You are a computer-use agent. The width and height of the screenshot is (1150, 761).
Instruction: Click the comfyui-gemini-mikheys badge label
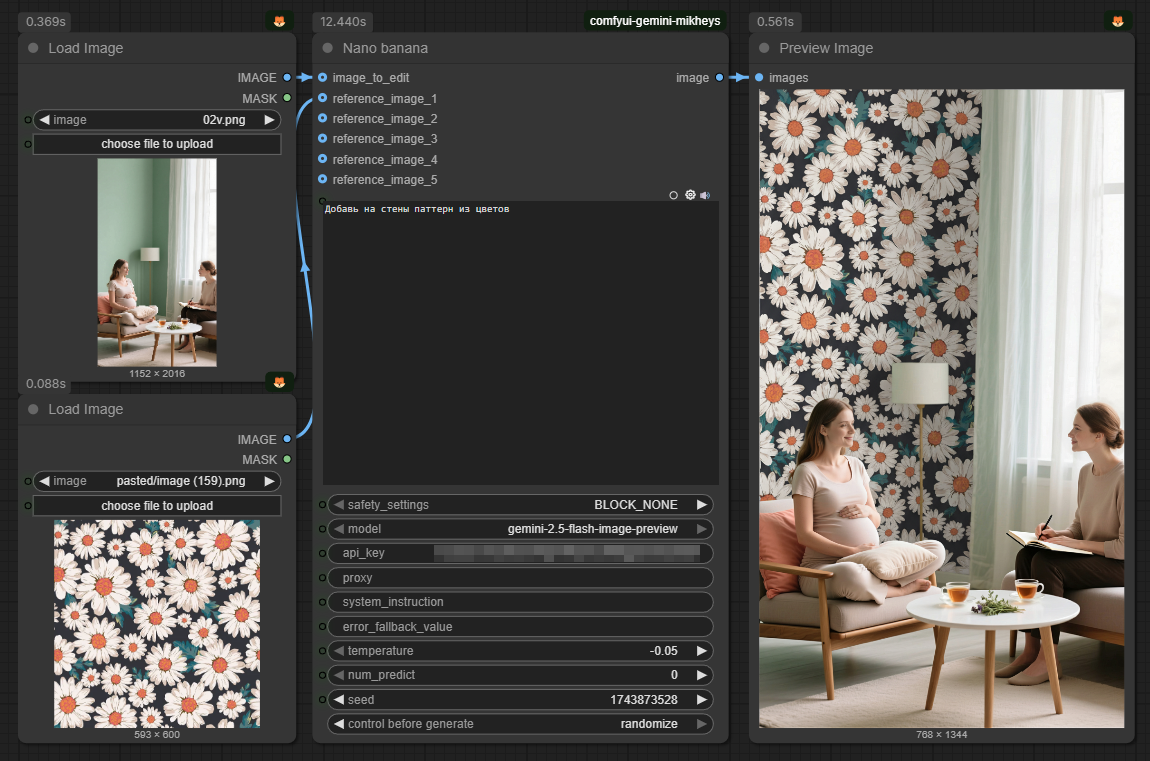[x=655, y=21]
